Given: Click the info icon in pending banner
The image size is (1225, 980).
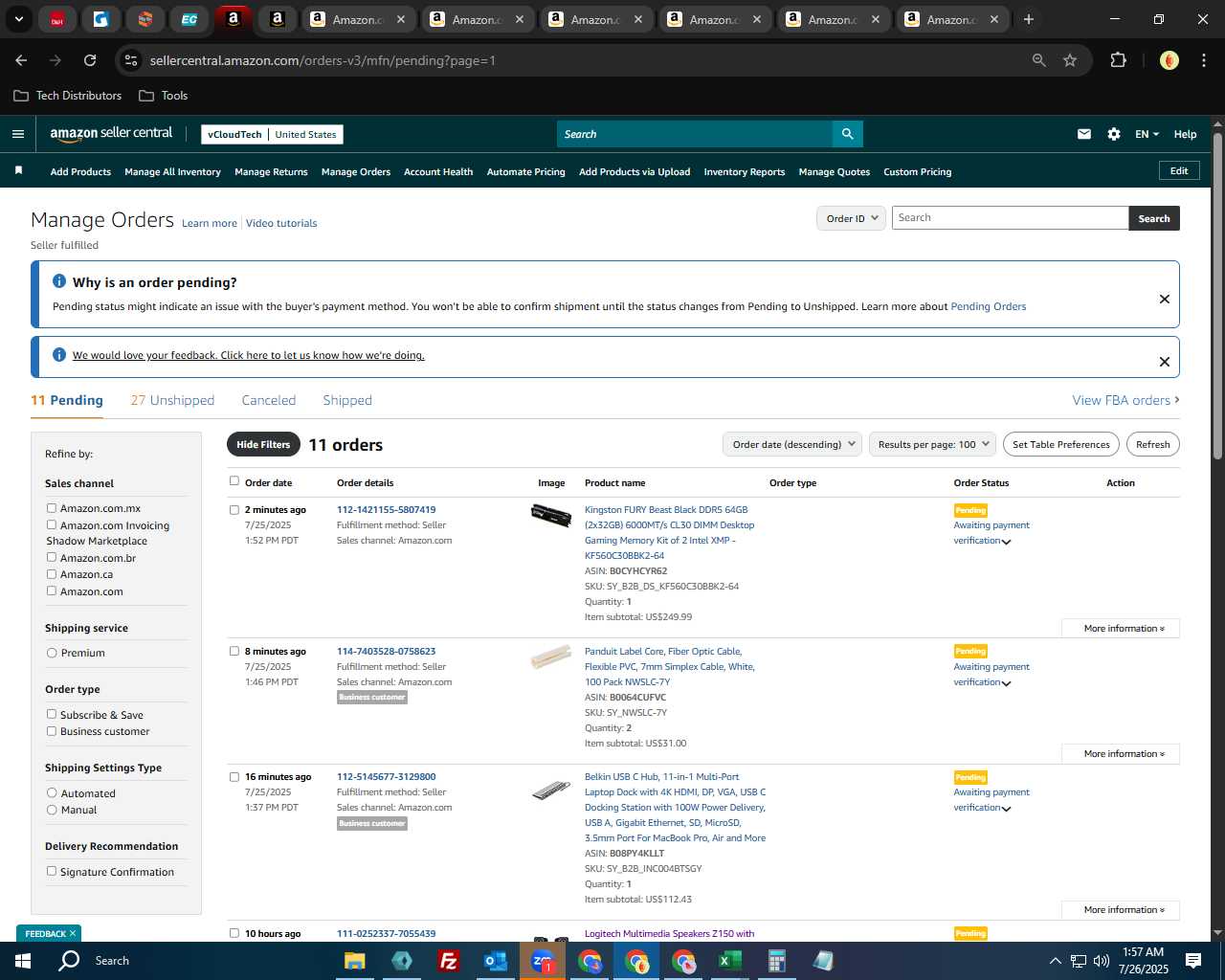Looking at the screenshot, I should [x=59, y=281].
